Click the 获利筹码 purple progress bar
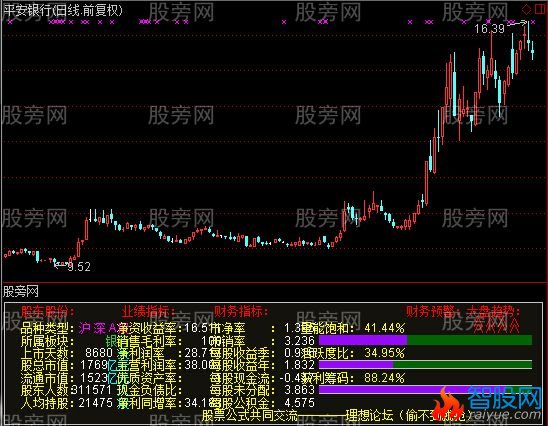 click(x=425, y=389)
